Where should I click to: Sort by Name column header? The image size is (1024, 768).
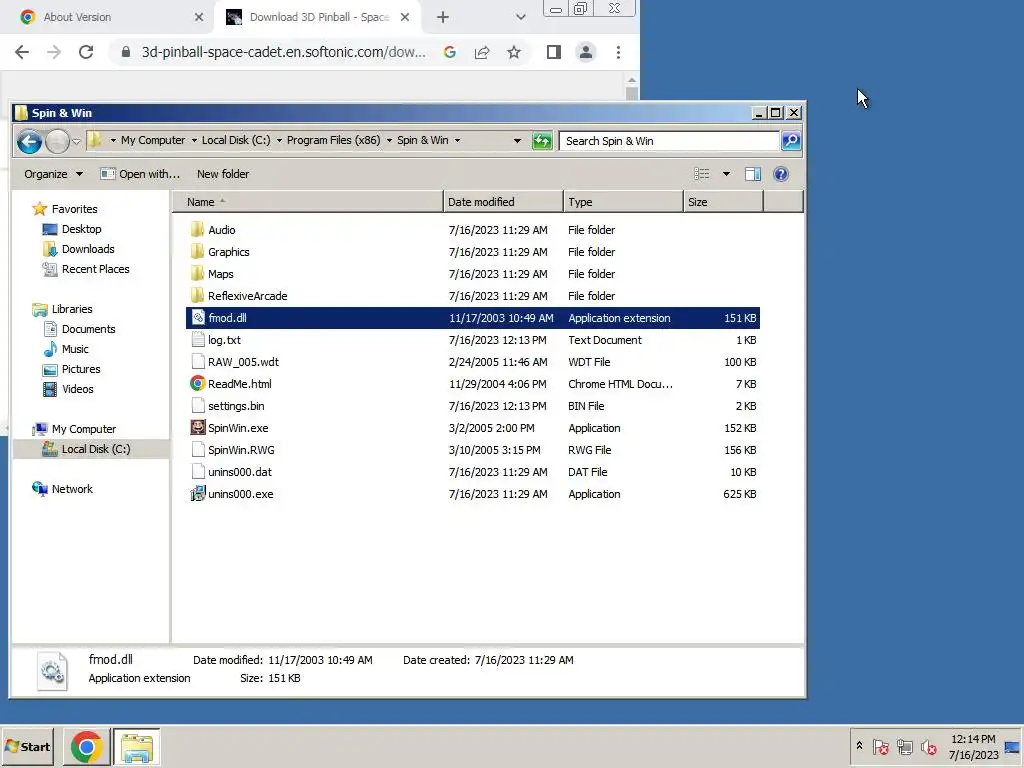pyautogui.click(x=308, y=202)
